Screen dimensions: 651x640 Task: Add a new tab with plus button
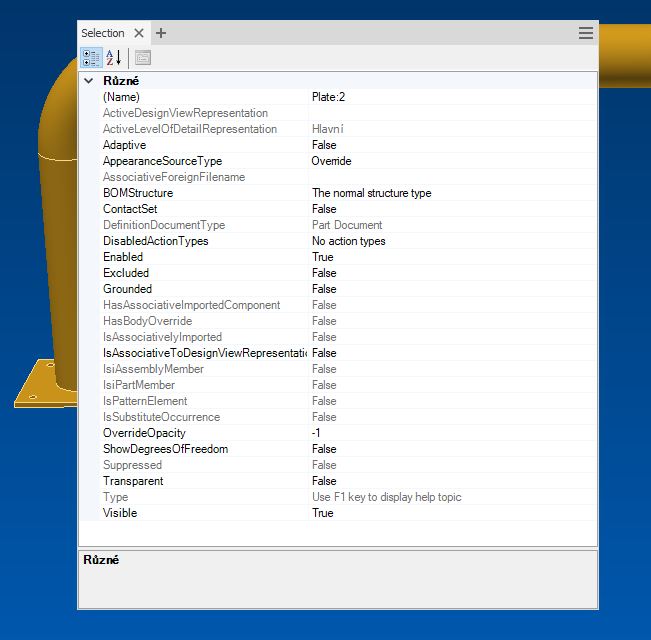coord(161,33)
